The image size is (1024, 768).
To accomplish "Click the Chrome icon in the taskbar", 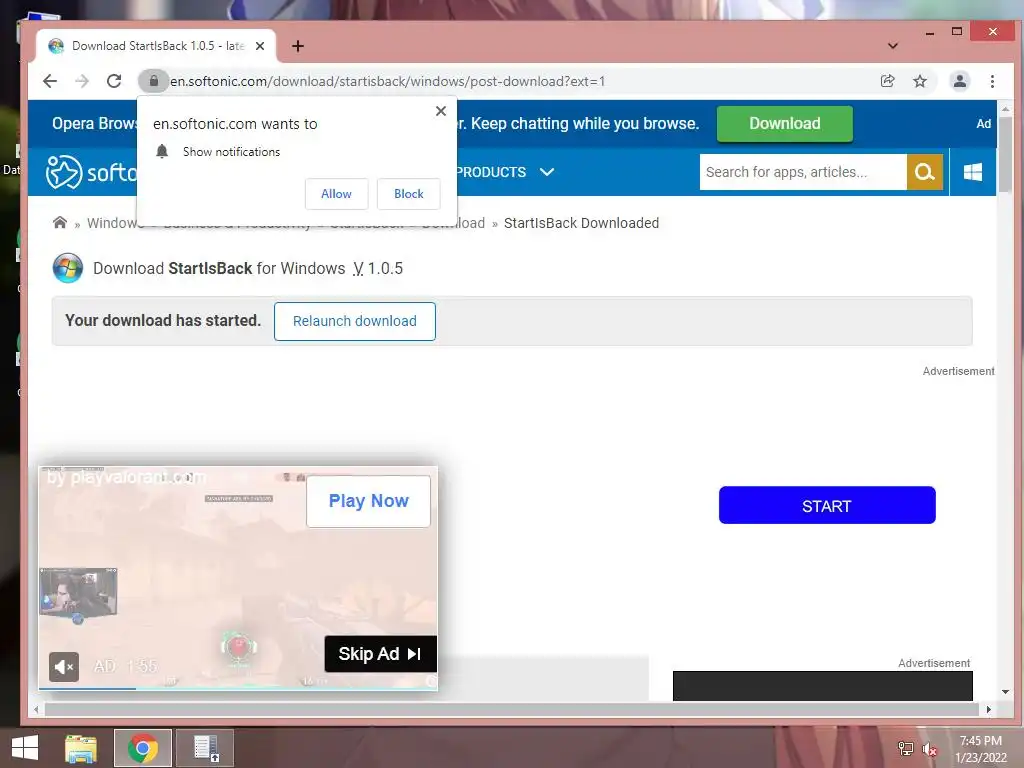I will (143, 748).
